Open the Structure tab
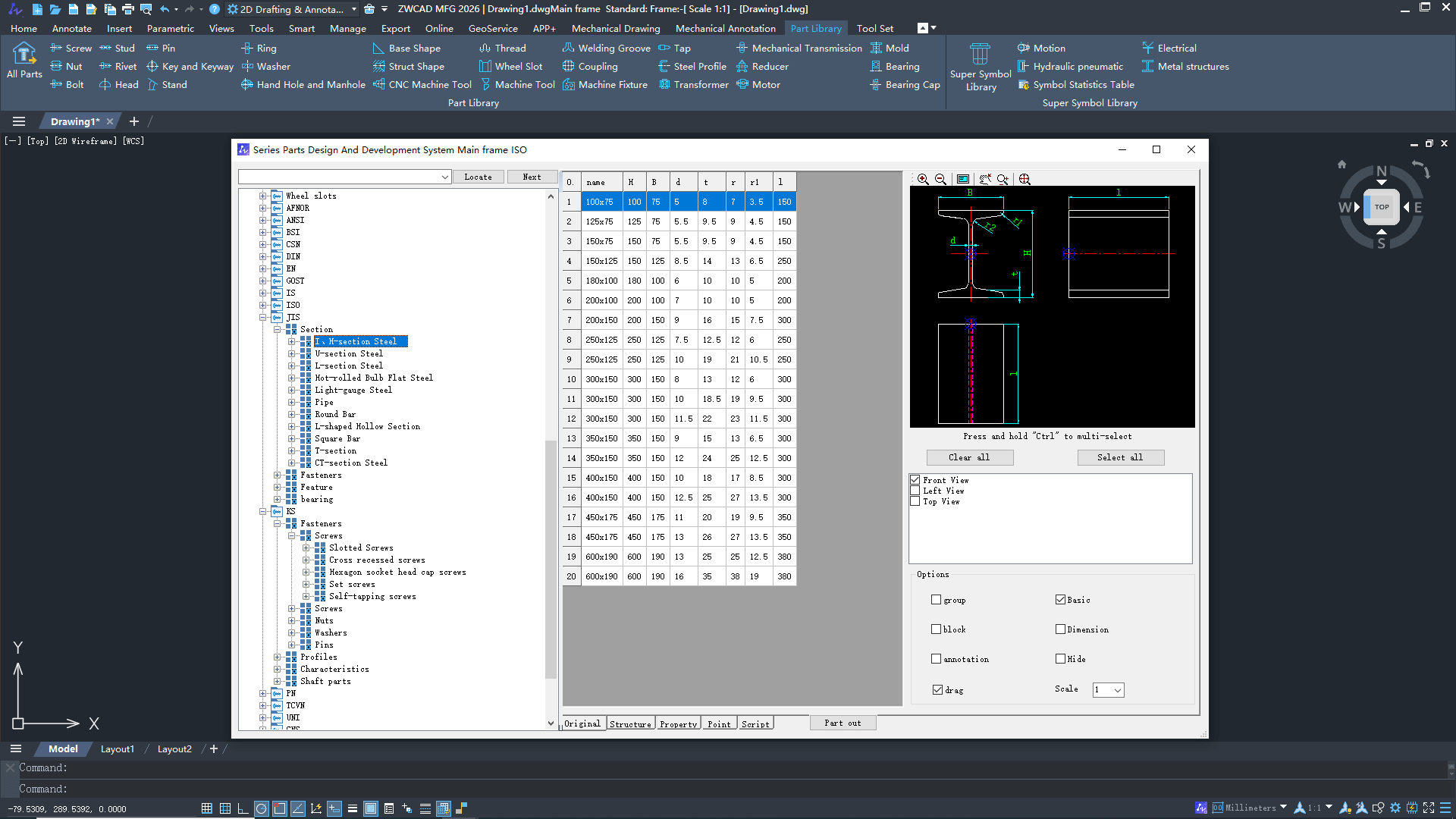 tap(630, 724)
